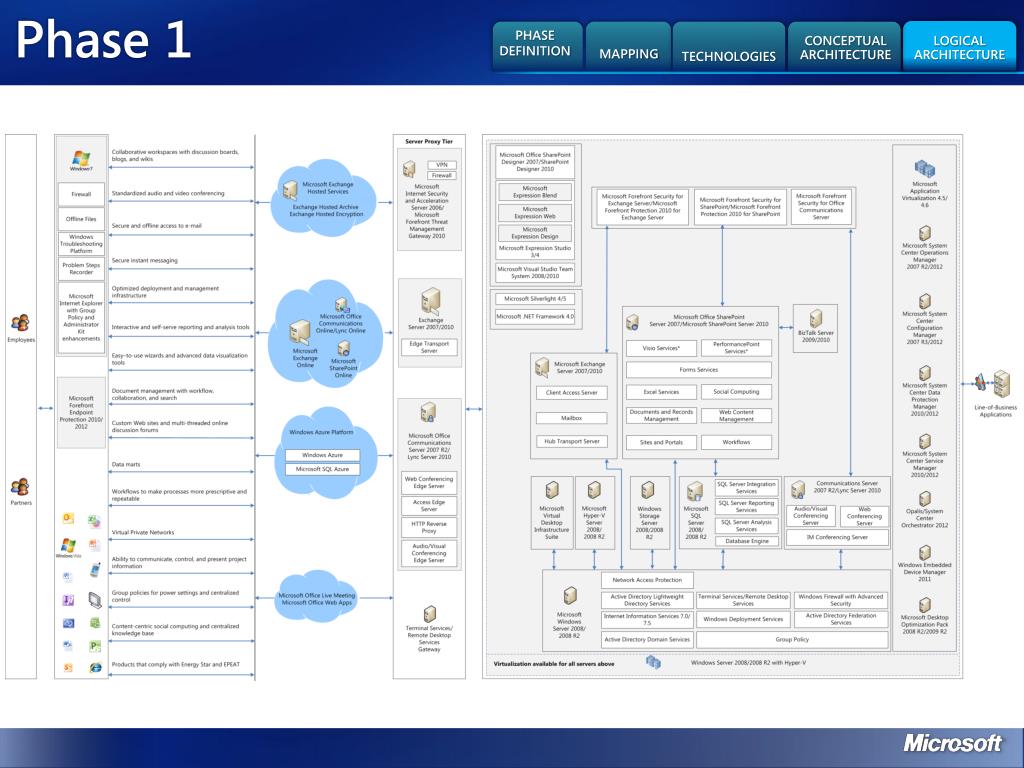
Task: Click the Client Access Server box
Action: (571, 392)
